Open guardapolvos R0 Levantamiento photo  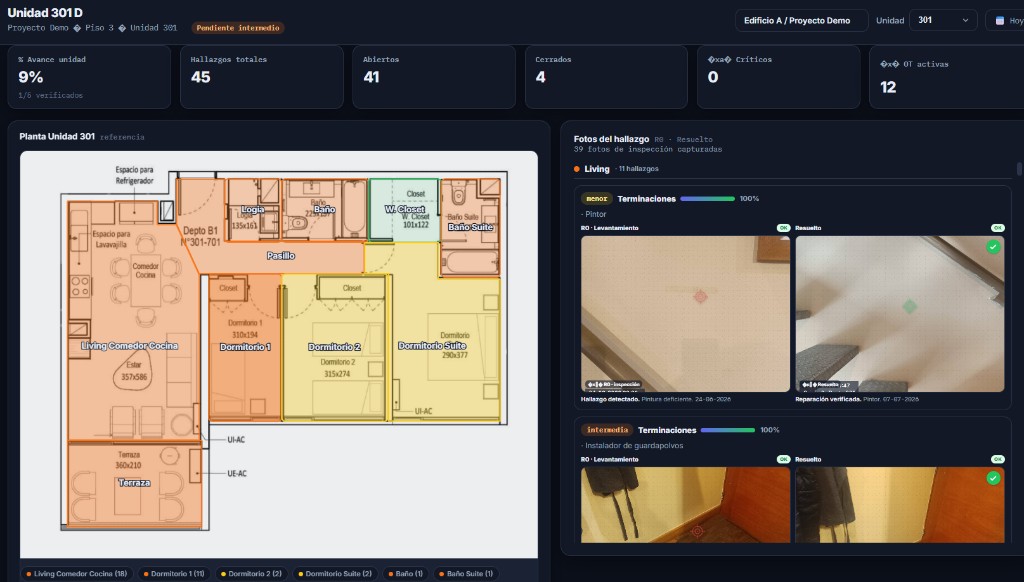coord(685,505)
